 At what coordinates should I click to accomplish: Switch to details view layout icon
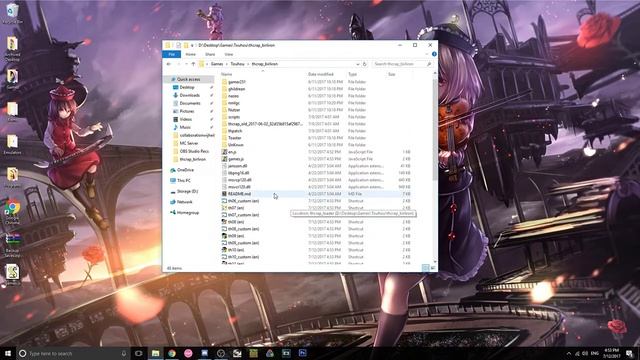[x=425, y=268]
